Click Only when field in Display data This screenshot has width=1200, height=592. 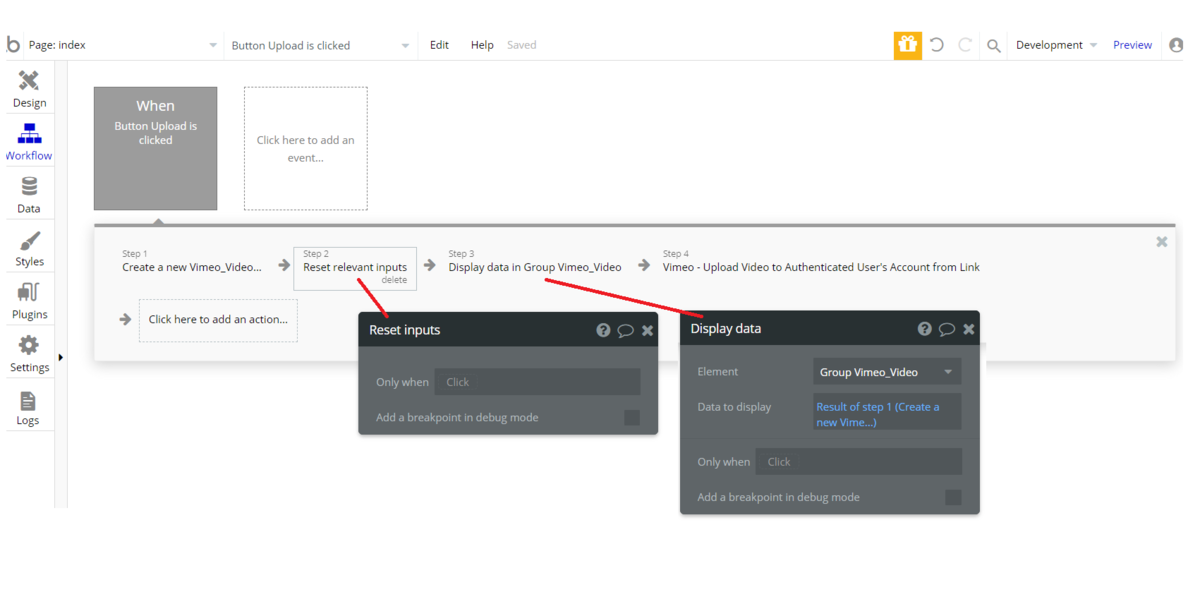coord(859,462)
